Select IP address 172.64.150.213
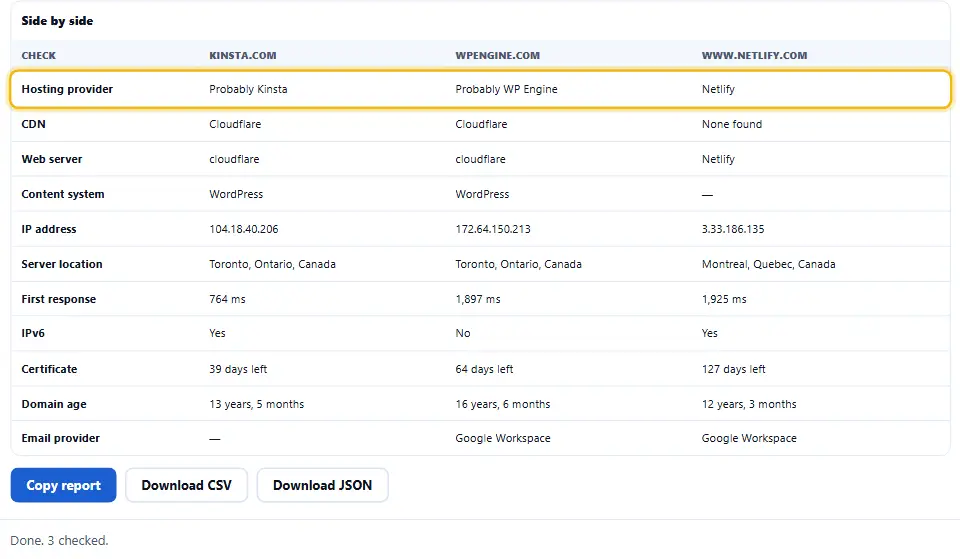The height and width of the screenshot is (559, 960). click(x=493, y=229)
